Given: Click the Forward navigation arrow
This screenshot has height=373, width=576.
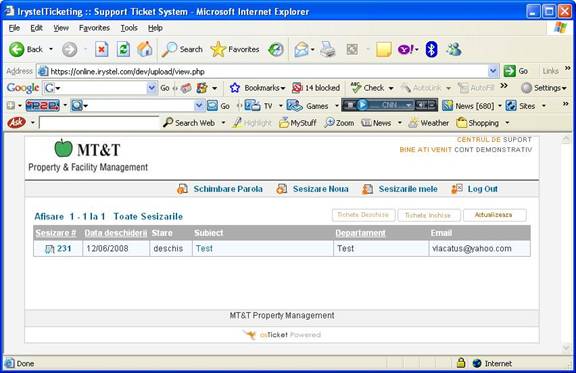Looking at the screenshot, I should click(x=69, y=49).
